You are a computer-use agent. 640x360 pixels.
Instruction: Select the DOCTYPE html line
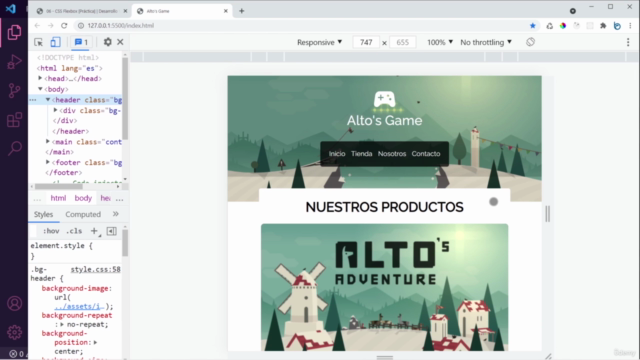point(68,58)
